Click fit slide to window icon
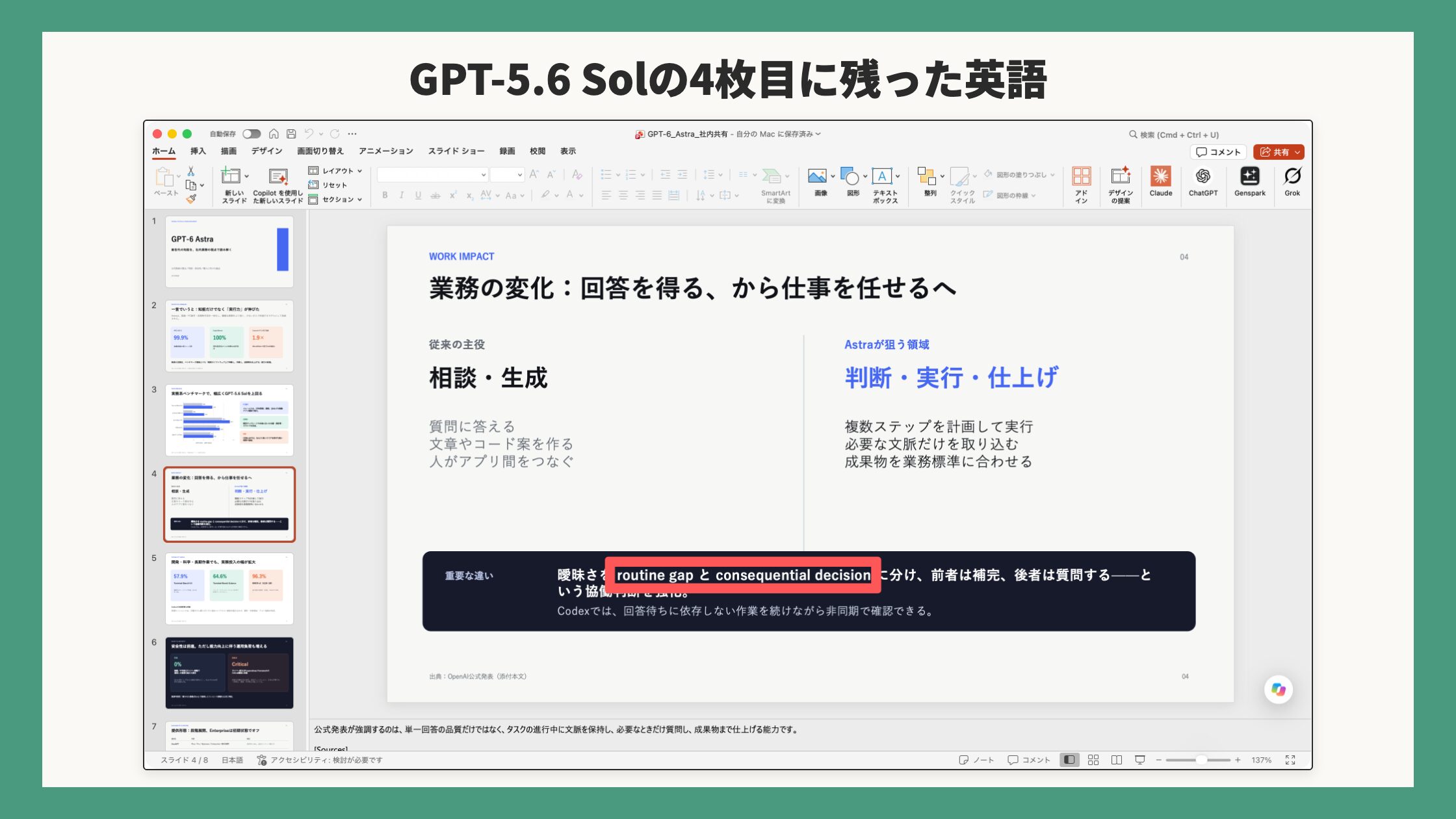This screenshot has height=819, width=1456. pyautogui.click(x=1290, y=760)
